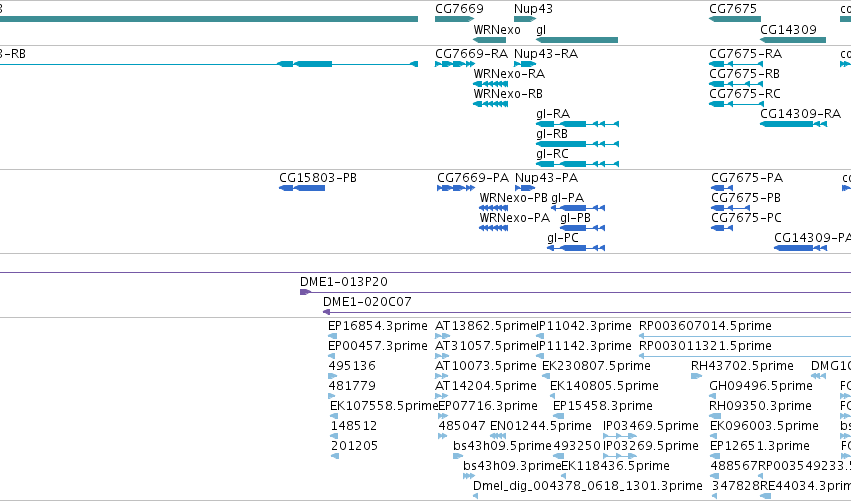Click the 201205 feature label
This screenshot has width=851, height=501.
click(354, 446)
